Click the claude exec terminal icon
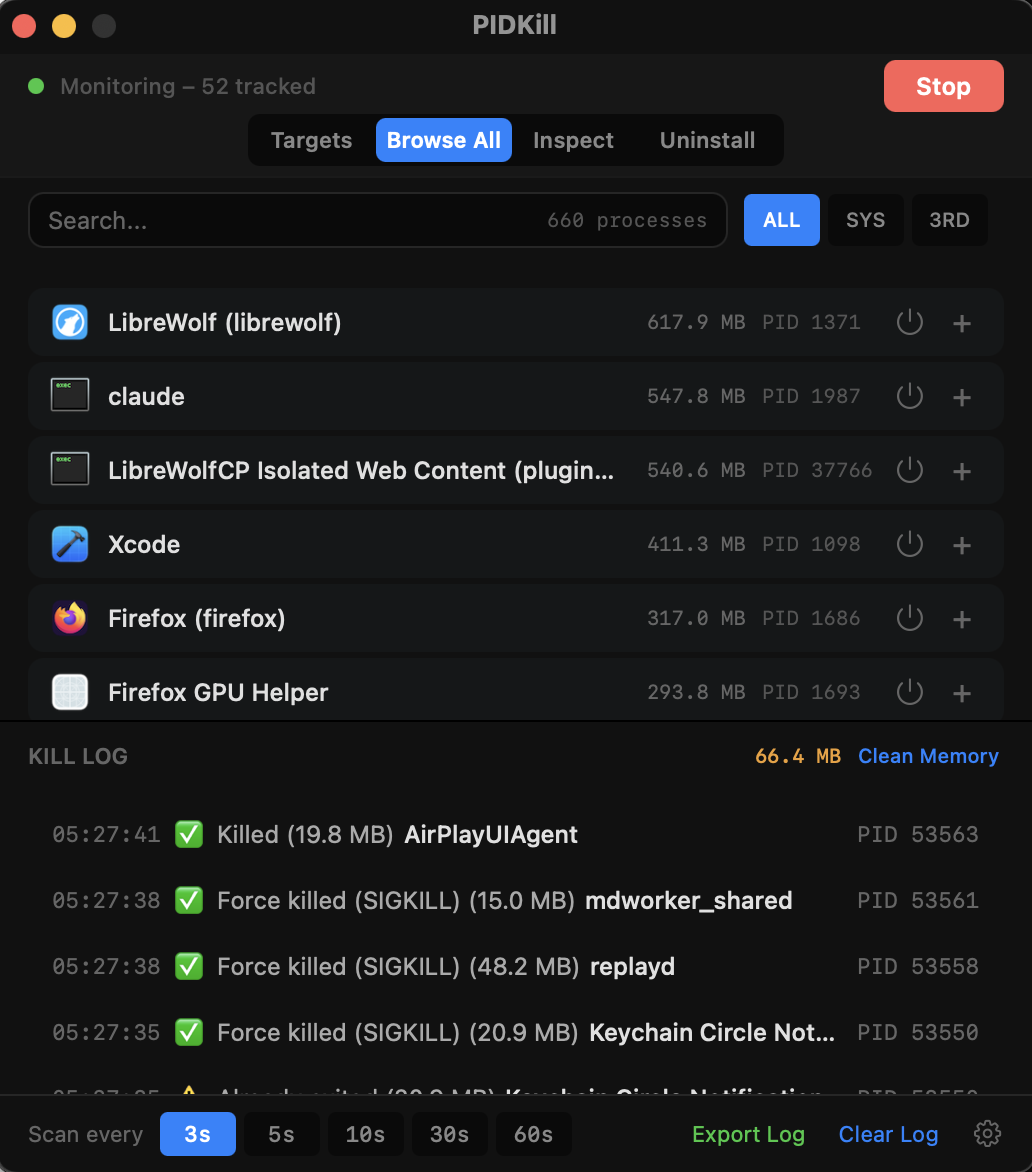The height and width of the screenshot is (1172, 1032). coord(69,395)
